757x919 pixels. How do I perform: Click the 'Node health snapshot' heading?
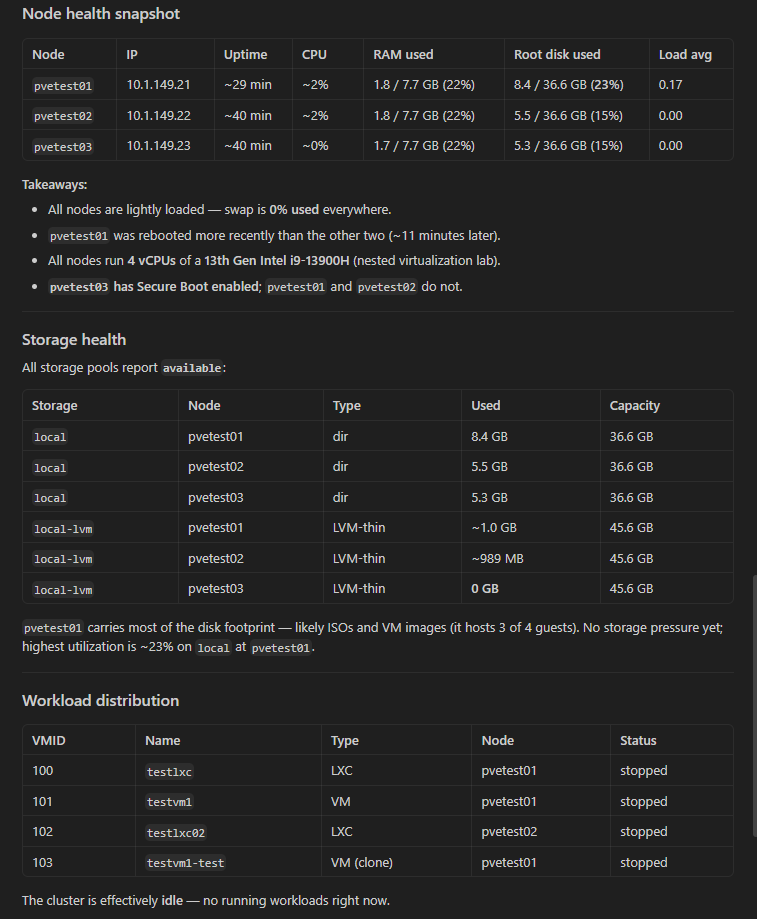click(101, 14)
